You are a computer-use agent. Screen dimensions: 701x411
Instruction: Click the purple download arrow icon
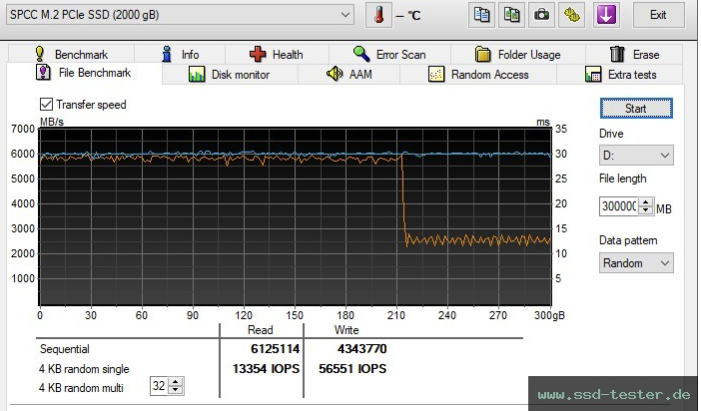click(606, 15)
